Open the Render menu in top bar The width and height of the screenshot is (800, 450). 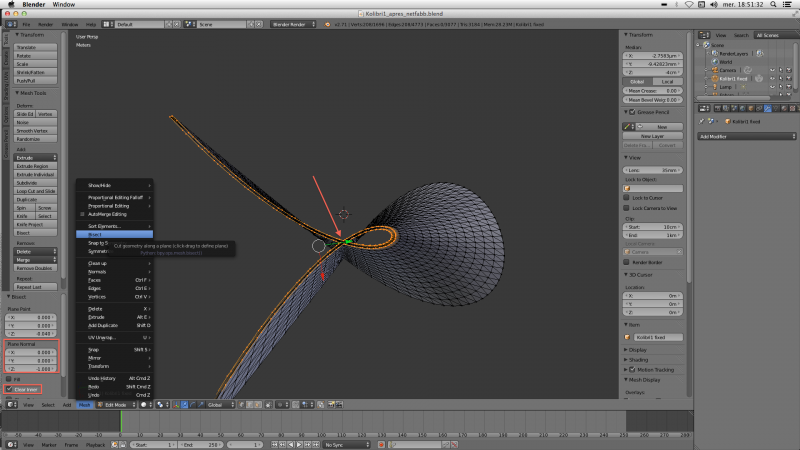click(45, 24)
